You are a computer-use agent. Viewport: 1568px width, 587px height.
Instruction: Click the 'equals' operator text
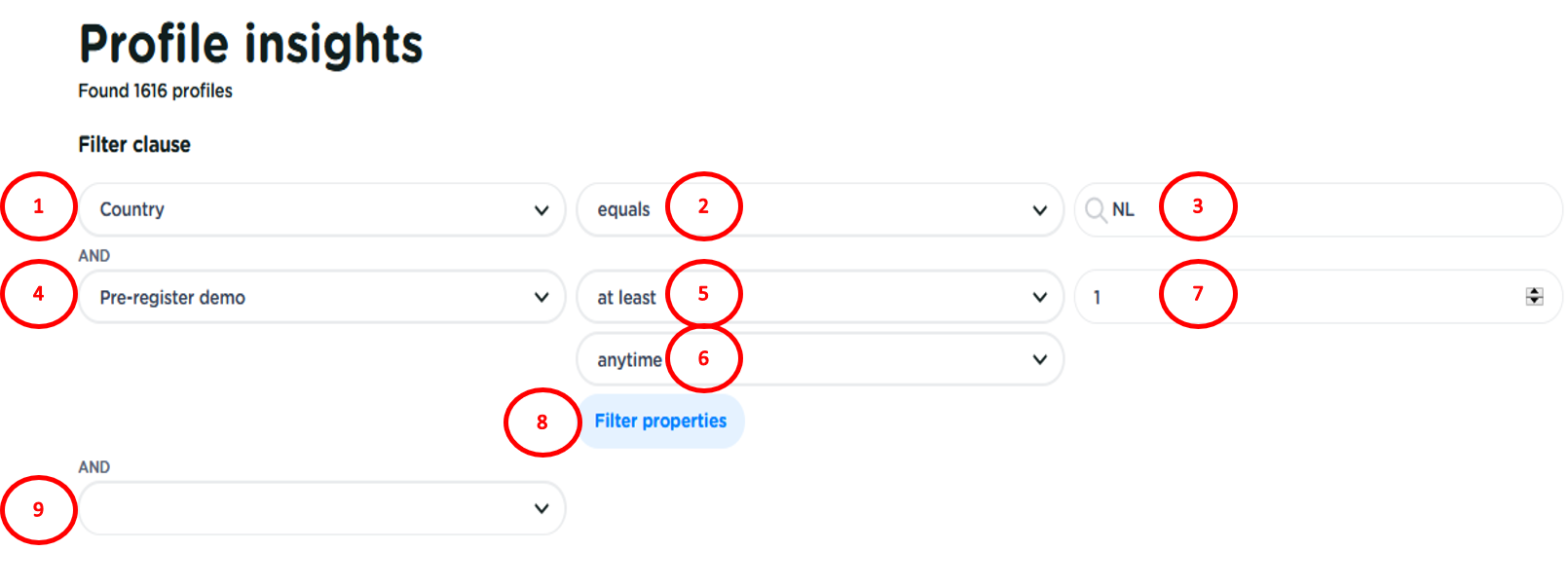pos(623,210)
